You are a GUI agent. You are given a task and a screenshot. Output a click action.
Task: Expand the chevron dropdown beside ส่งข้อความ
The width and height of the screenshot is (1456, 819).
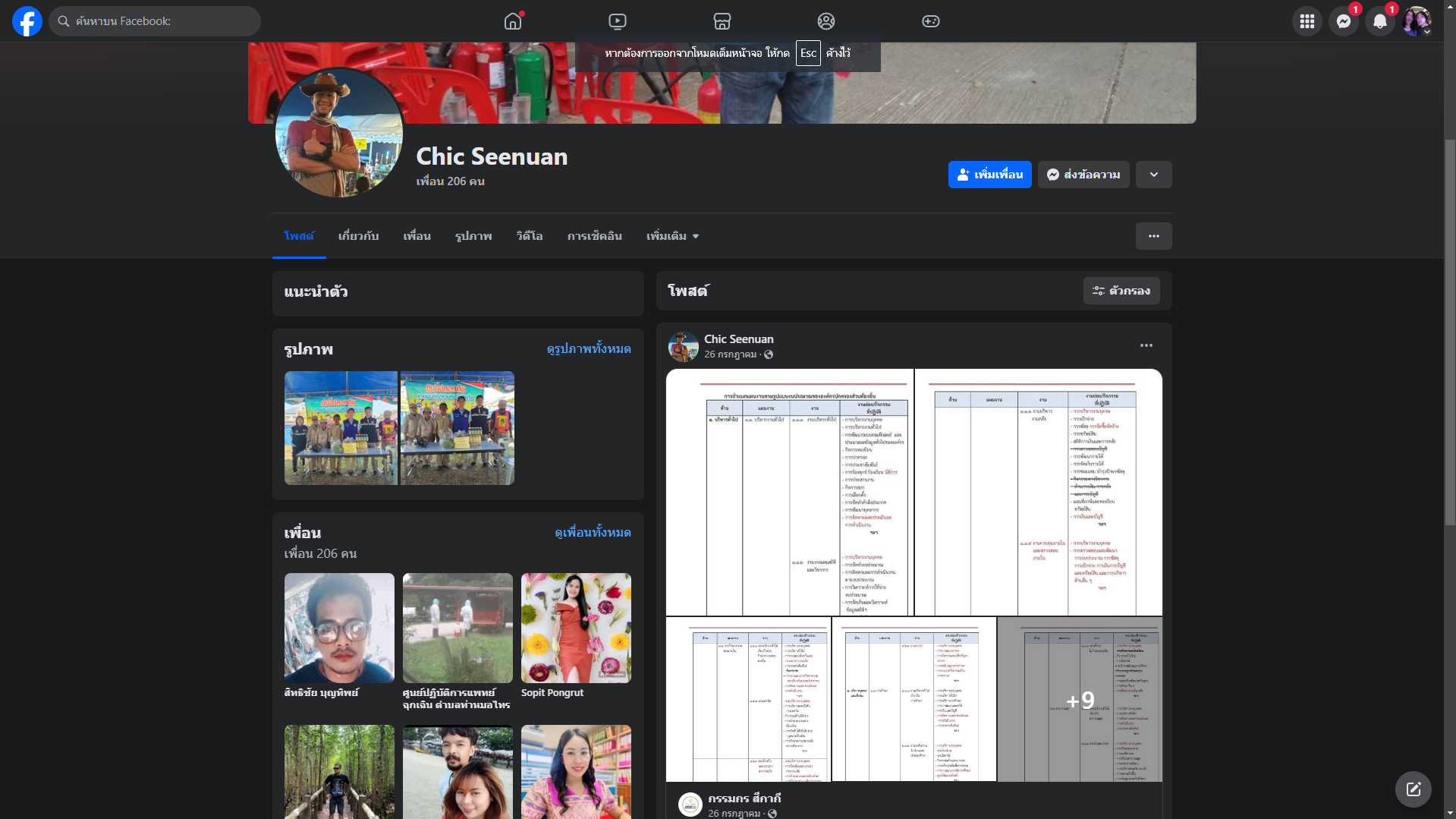pyautogui.click(x=1153, y=175)
